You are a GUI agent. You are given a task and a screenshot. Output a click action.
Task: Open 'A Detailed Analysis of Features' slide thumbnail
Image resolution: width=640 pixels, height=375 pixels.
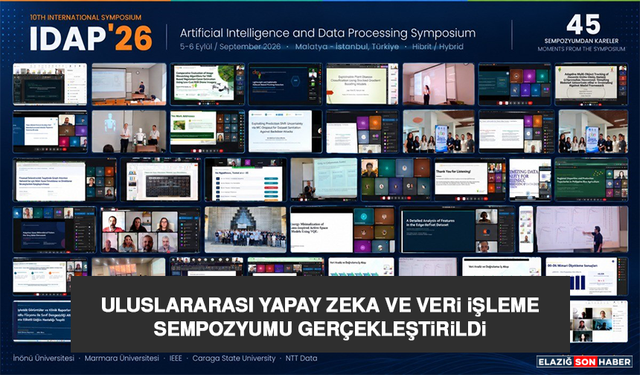tap(458, 230)
